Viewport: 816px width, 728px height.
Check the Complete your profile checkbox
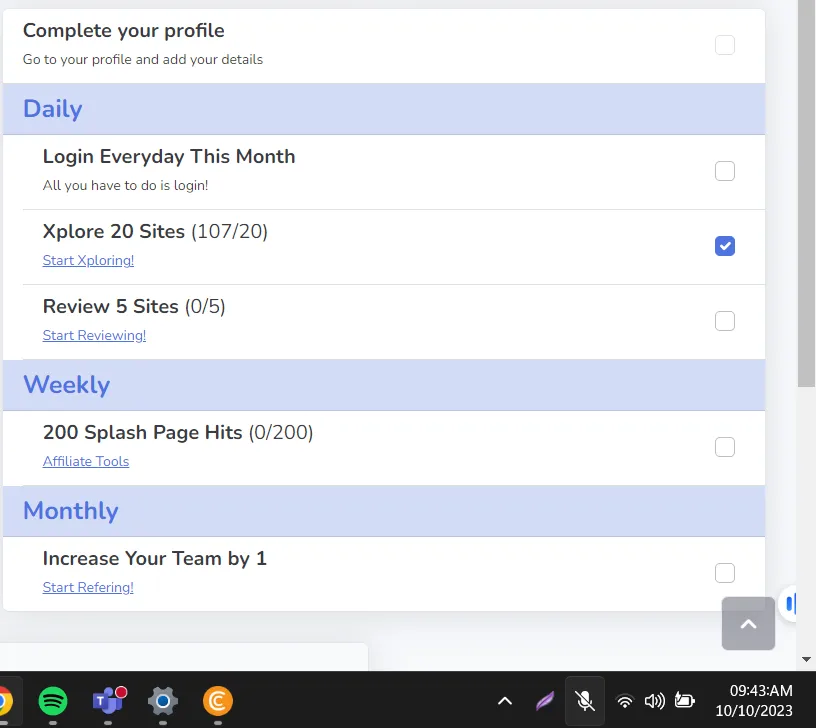point(724,45)
